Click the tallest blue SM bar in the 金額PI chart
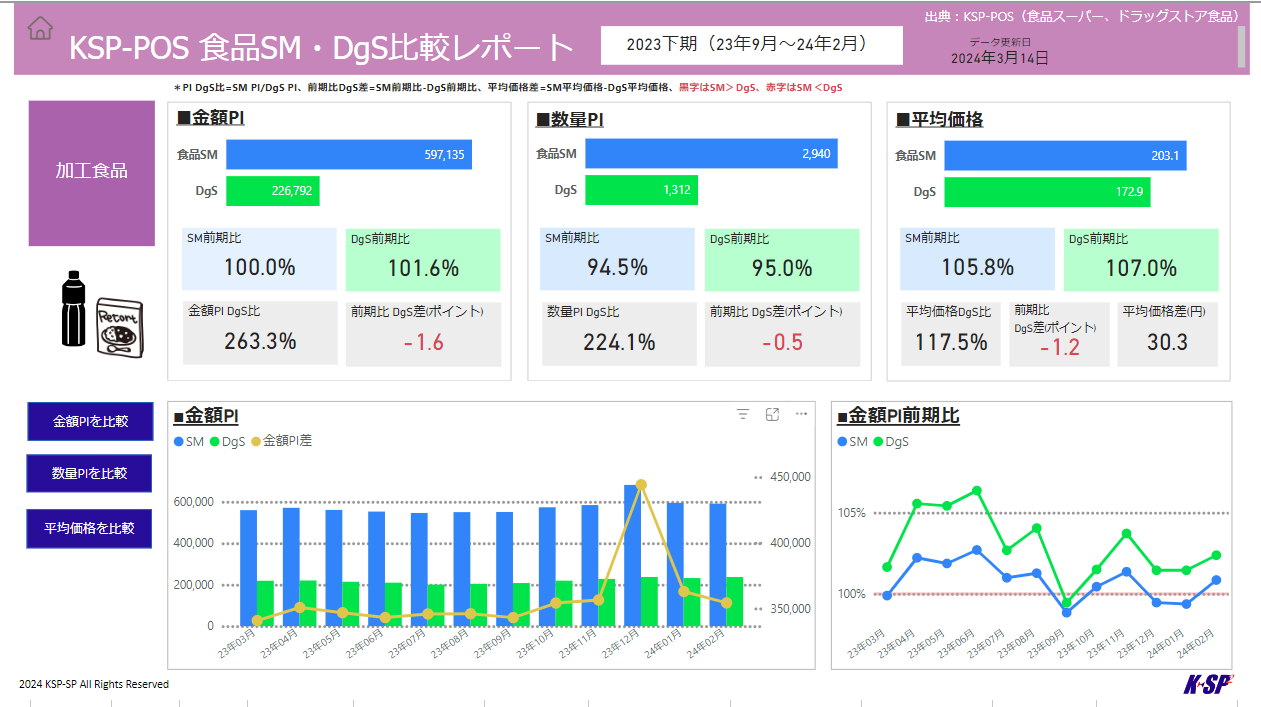 pyautogui.click(x=632, y=556)
